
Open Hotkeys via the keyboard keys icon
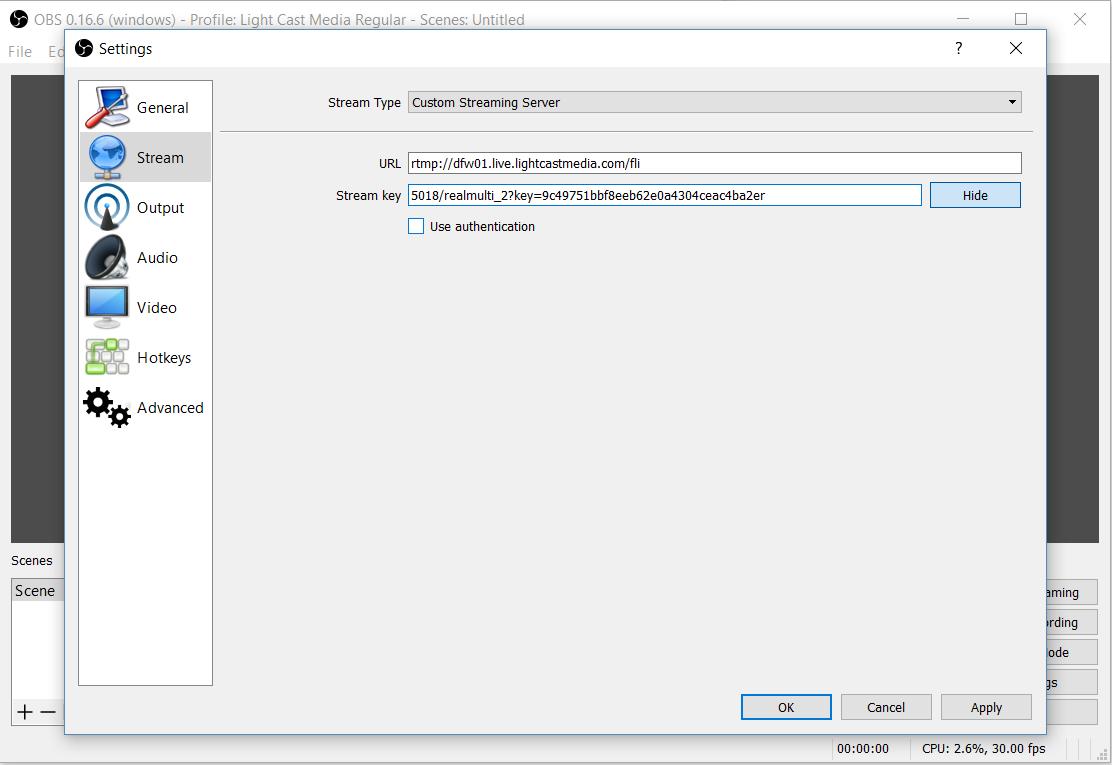point(107,357)
